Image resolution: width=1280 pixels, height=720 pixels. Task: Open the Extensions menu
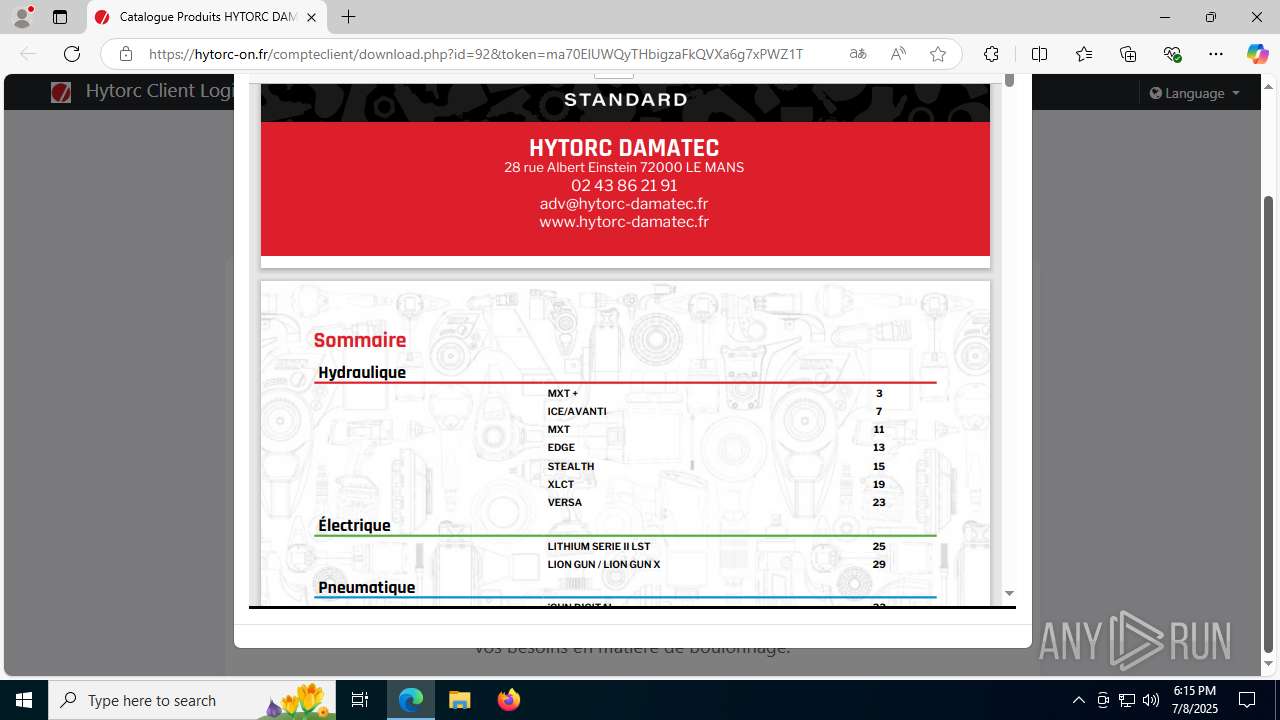point(991,54)
